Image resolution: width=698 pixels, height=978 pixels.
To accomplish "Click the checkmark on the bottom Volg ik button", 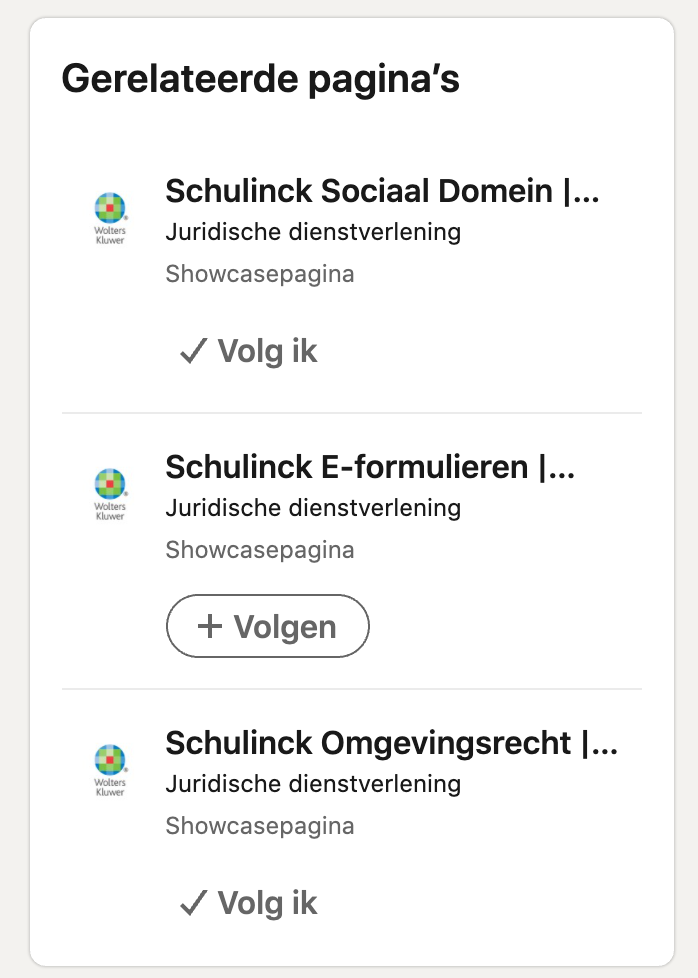I will pyautogui.click(x=192, y=903).
